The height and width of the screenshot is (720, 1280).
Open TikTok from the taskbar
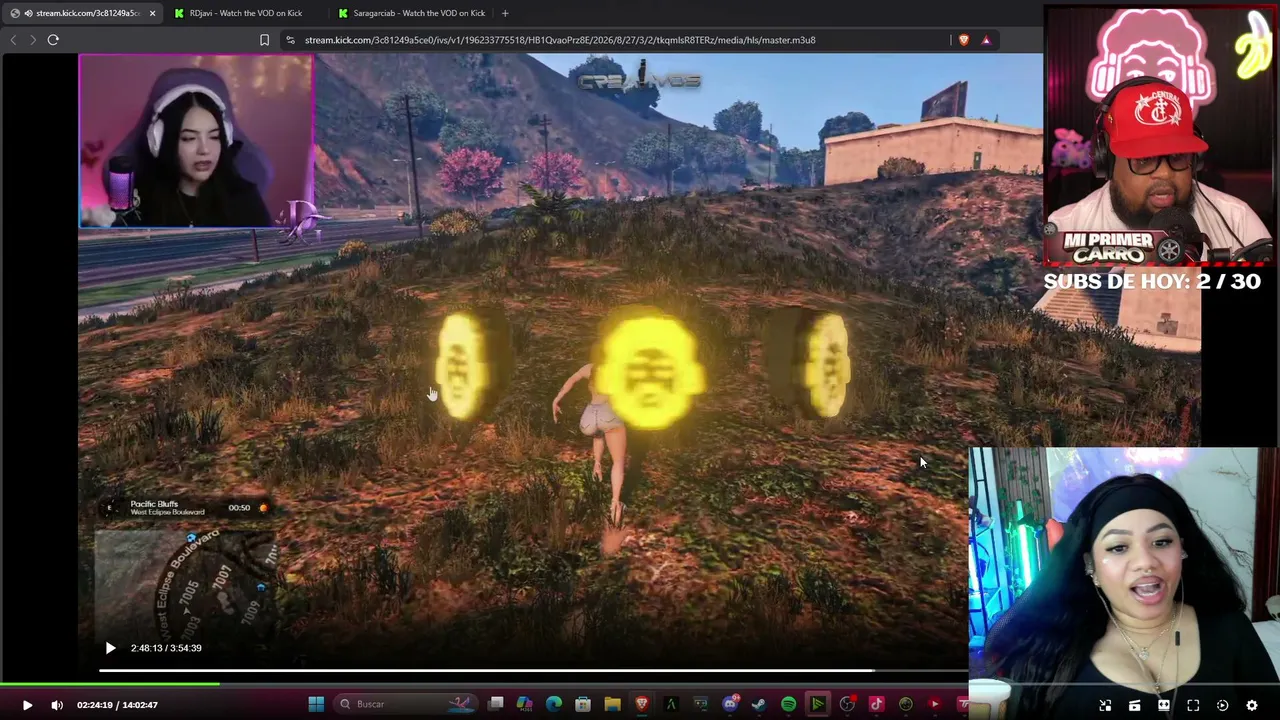876,704
